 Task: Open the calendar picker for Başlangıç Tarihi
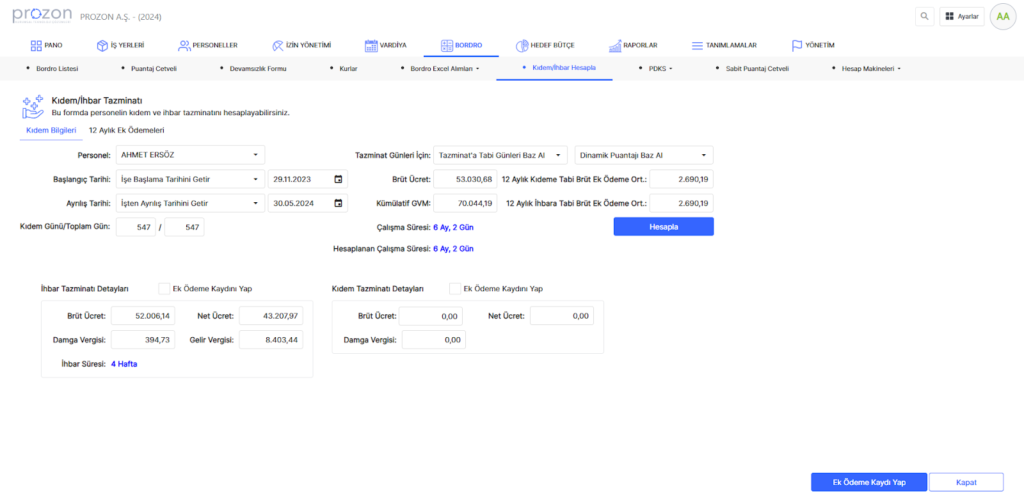click(338, 179)
